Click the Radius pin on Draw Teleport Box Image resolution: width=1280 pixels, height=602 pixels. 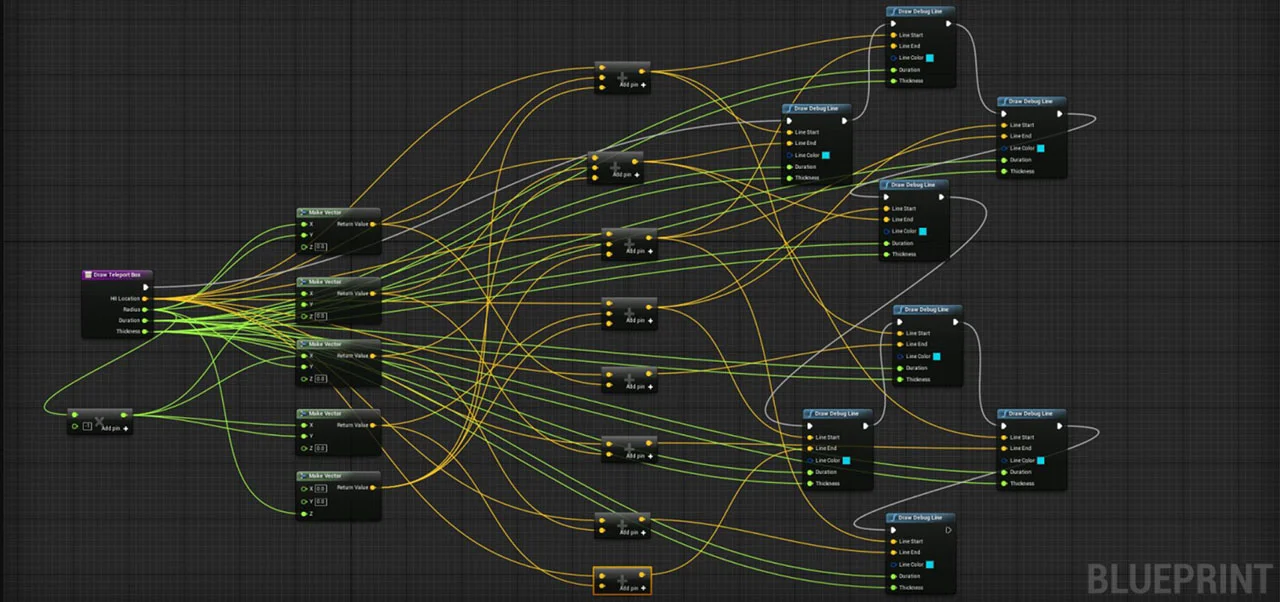[144, 310]
